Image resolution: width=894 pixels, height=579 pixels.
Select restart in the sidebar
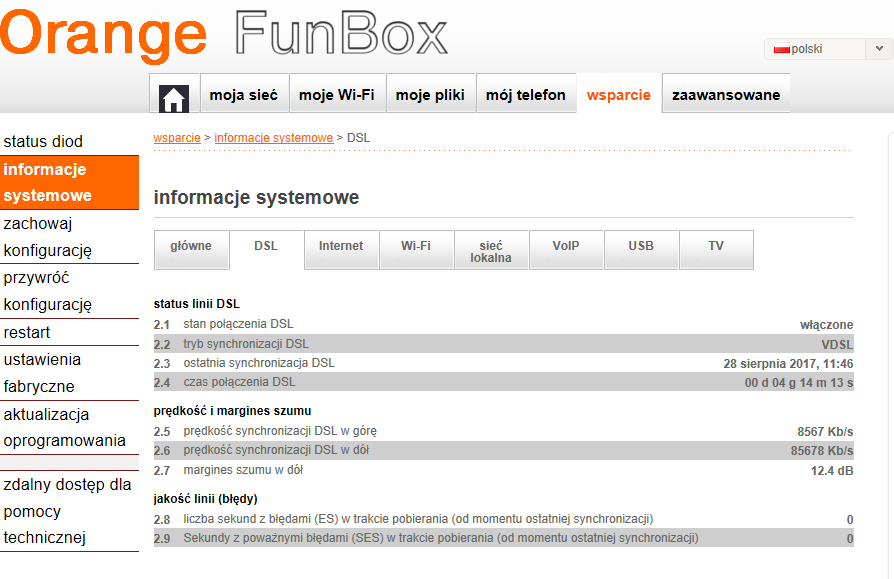27,332
